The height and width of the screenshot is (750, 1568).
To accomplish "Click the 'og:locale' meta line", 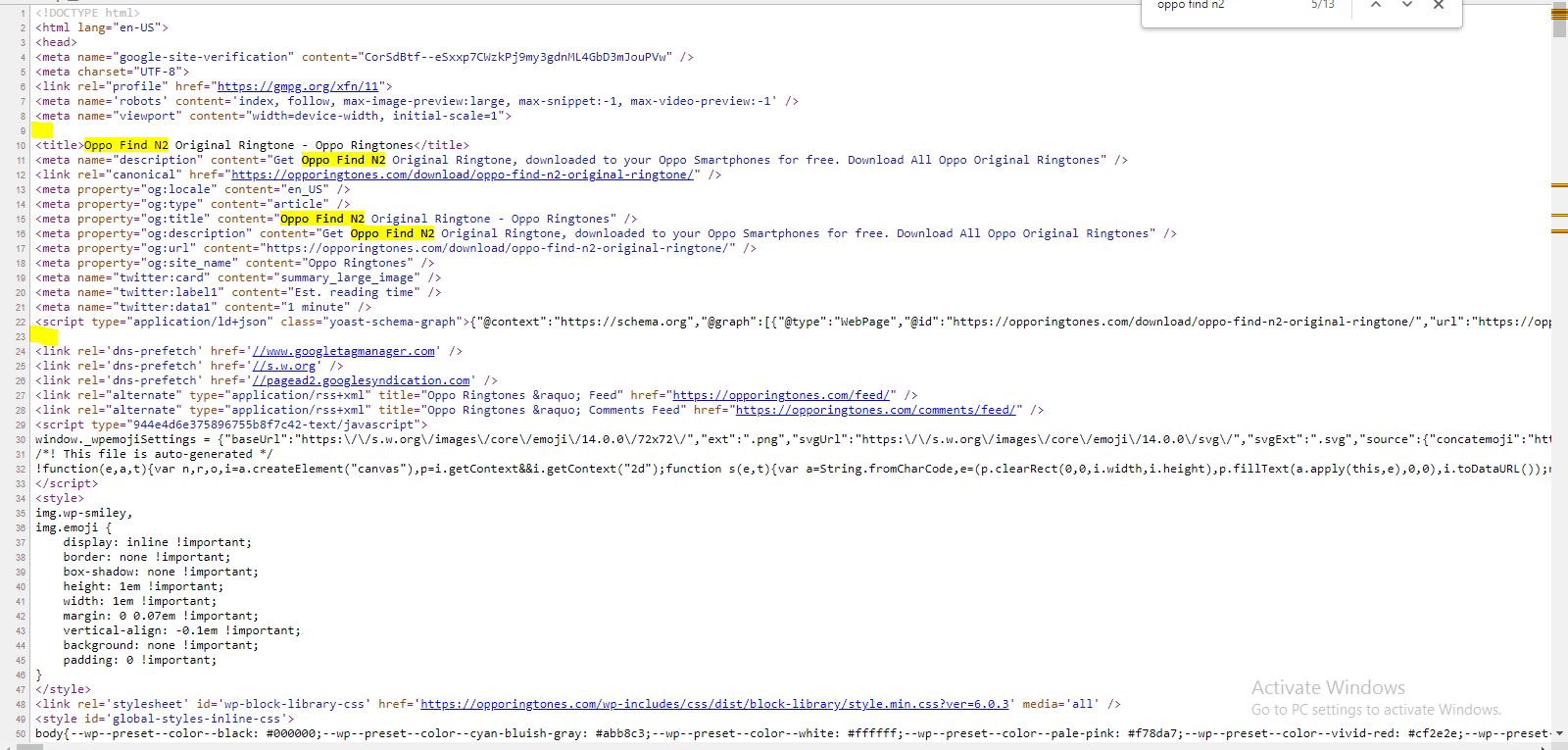I will coord(193,189).
